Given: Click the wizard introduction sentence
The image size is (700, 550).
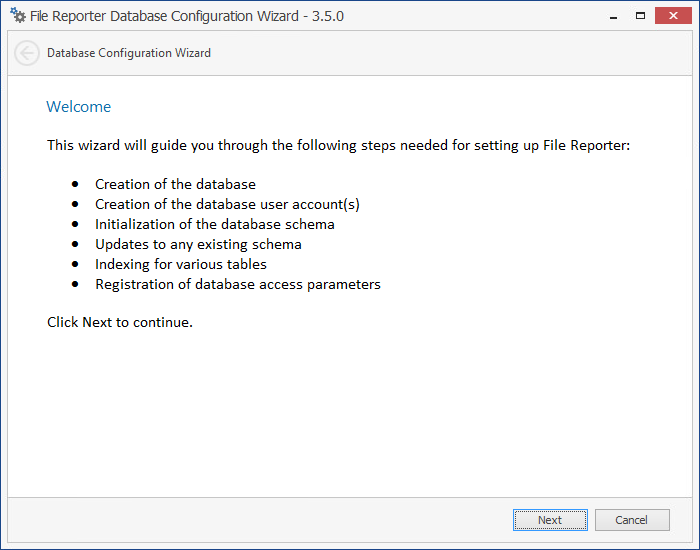Looking at the screenshot, I should click(338, 145).
